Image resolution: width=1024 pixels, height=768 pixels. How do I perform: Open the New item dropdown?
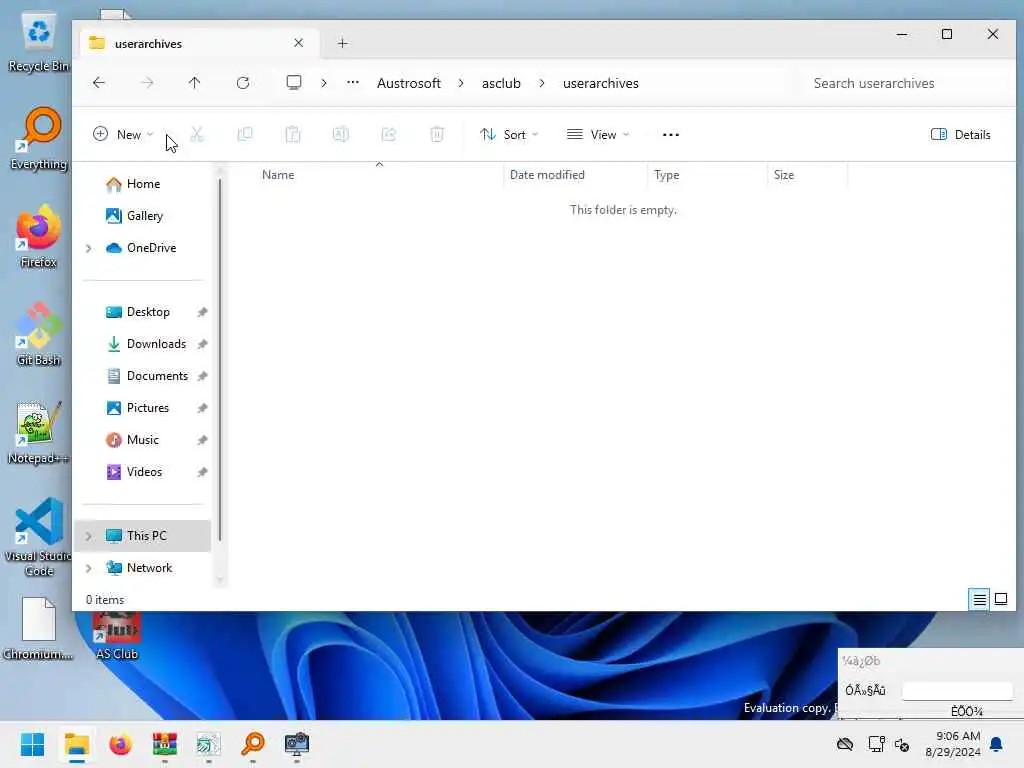point(123,135)
